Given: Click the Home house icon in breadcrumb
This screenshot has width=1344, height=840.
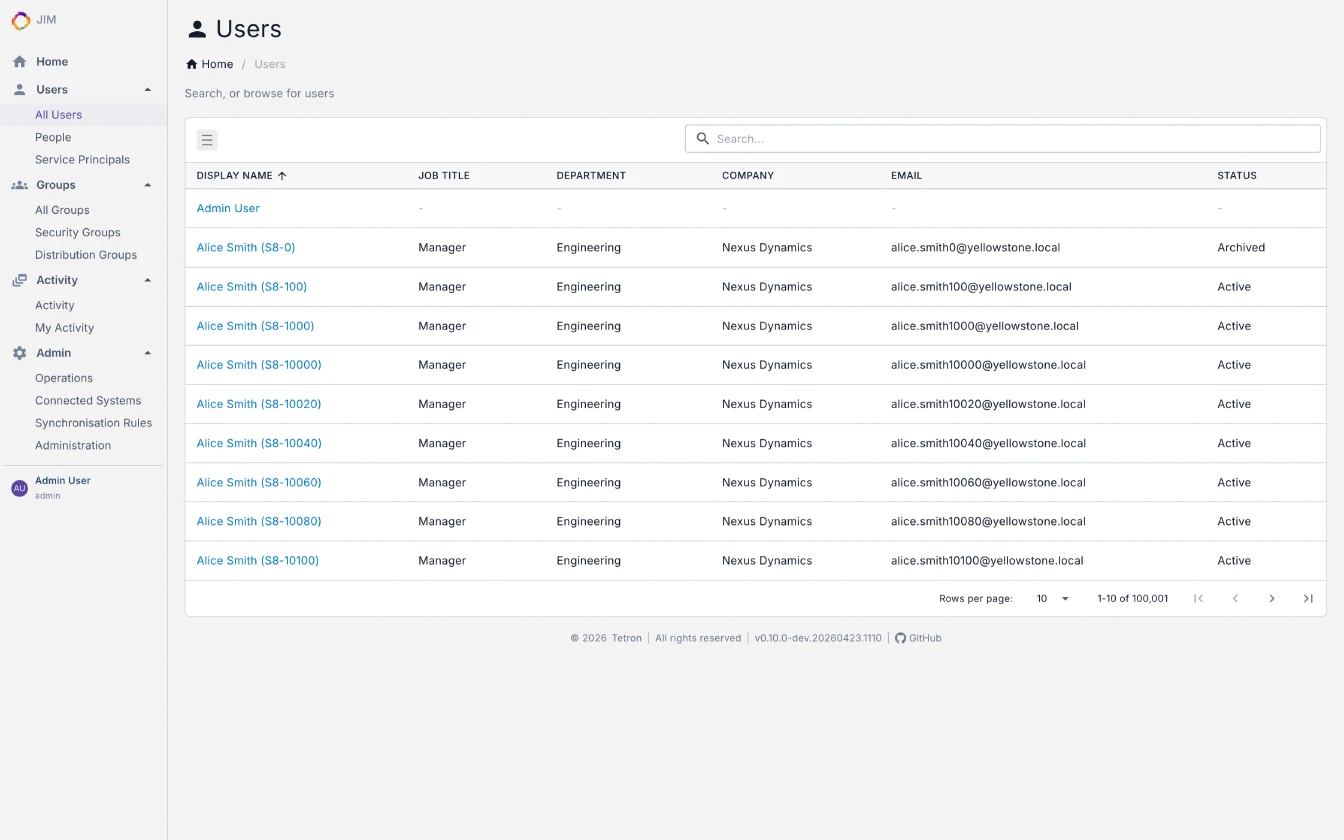Looking at the screenshot, I should (192, 64).
